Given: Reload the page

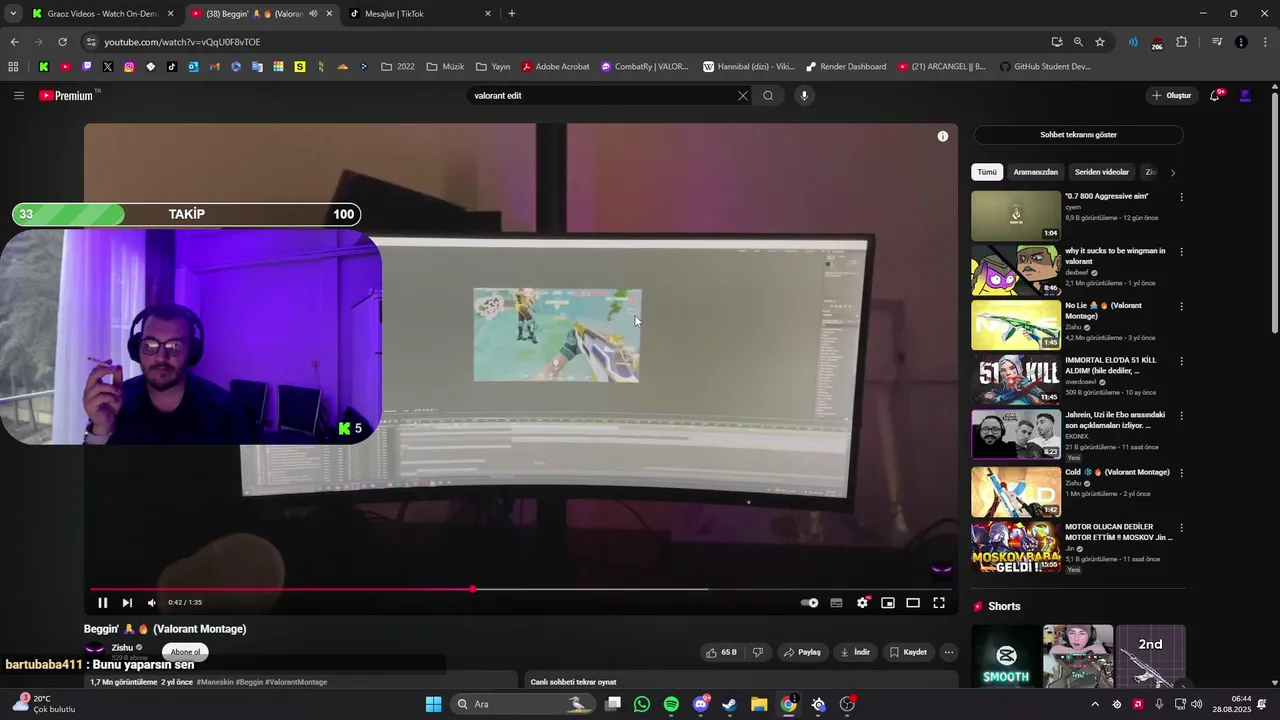Looking at the screenshot, I should tap(62, 42).
